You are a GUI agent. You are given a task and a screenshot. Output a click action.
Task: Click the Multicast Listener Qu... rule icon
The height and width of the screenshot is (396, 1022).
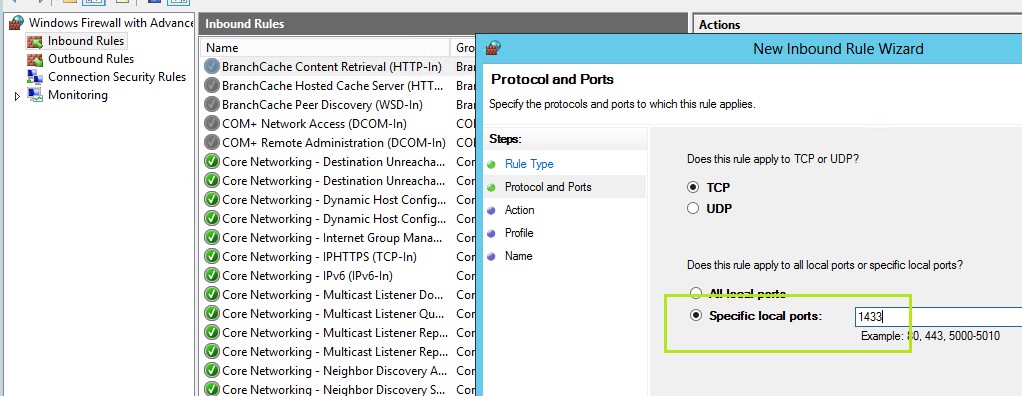tap(212, 313)
